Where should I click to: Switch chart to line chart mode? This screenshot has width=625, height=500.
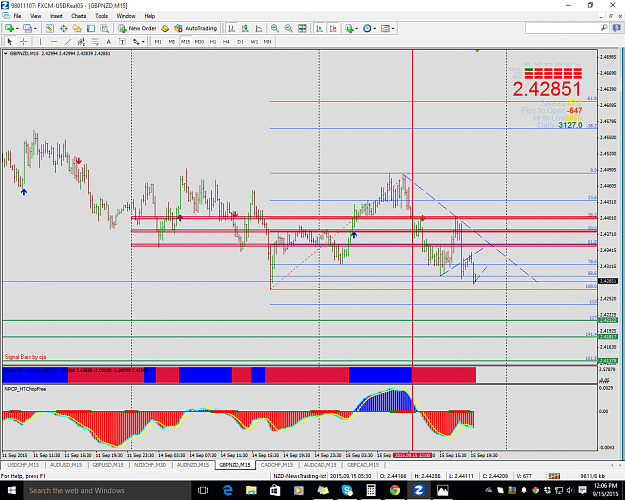pyautogui.click(x=259, y=28)
